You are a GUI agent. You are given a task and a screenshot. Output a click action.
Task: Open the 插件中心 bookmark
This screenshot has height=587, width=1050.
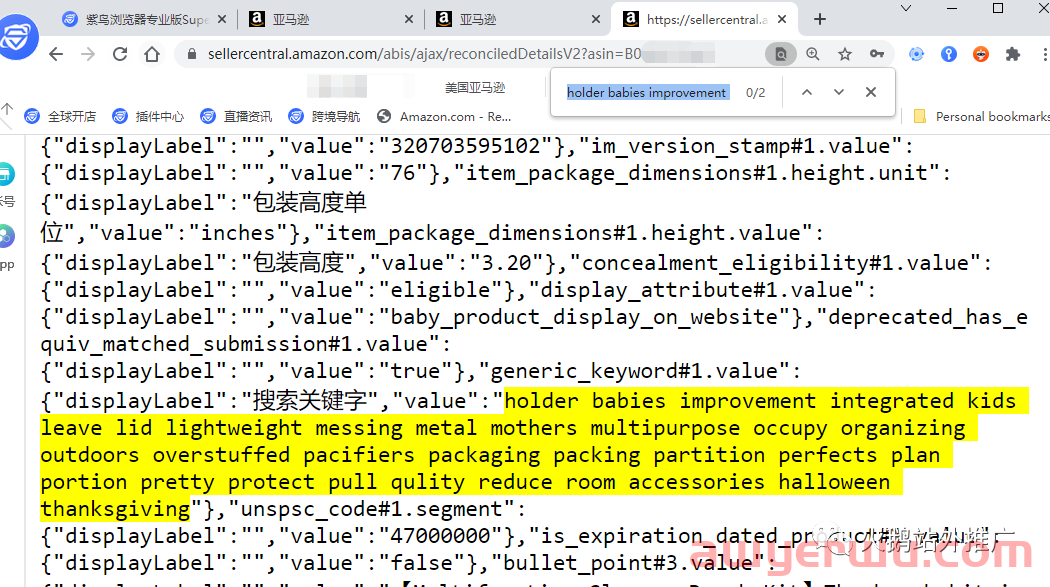(148, 116)
